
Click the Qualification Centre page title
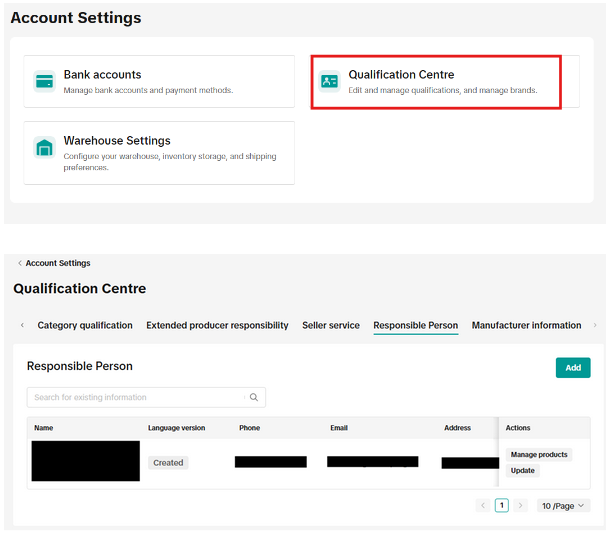pos(80,288)
